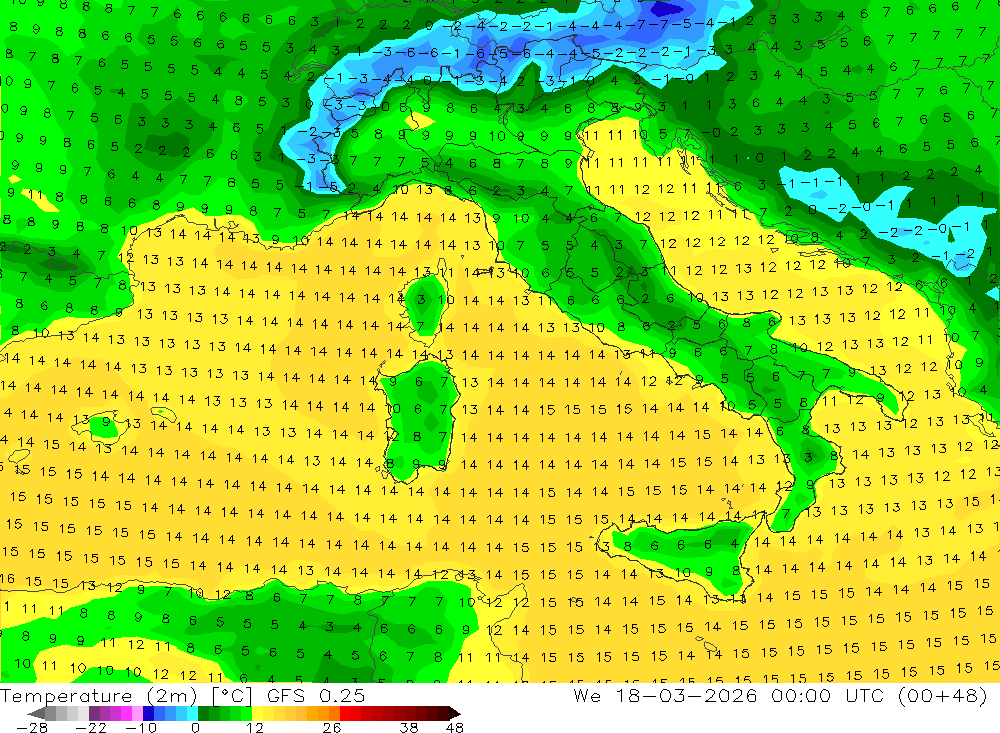Click the '12' label under the color bar

[255, 728]
